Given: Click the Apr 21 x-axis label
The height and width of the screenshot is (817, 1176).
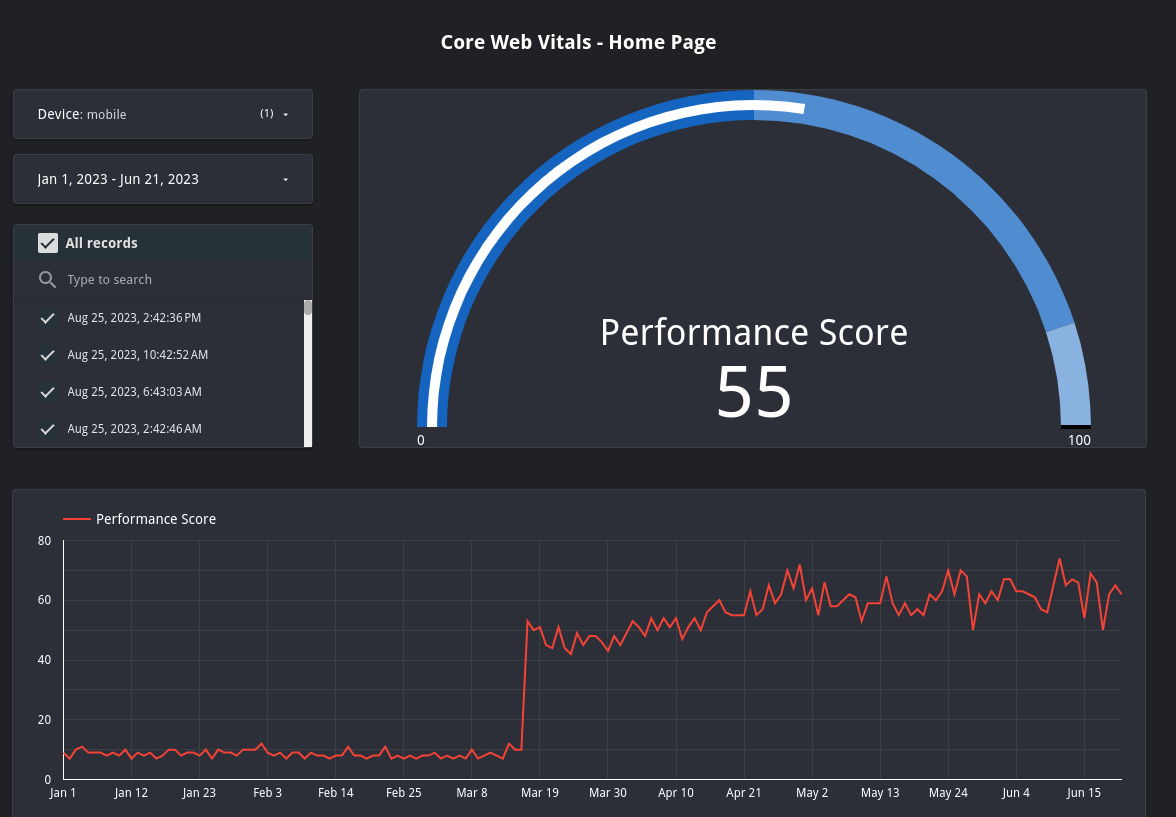Looking at the screenshot, I should 744,793.
